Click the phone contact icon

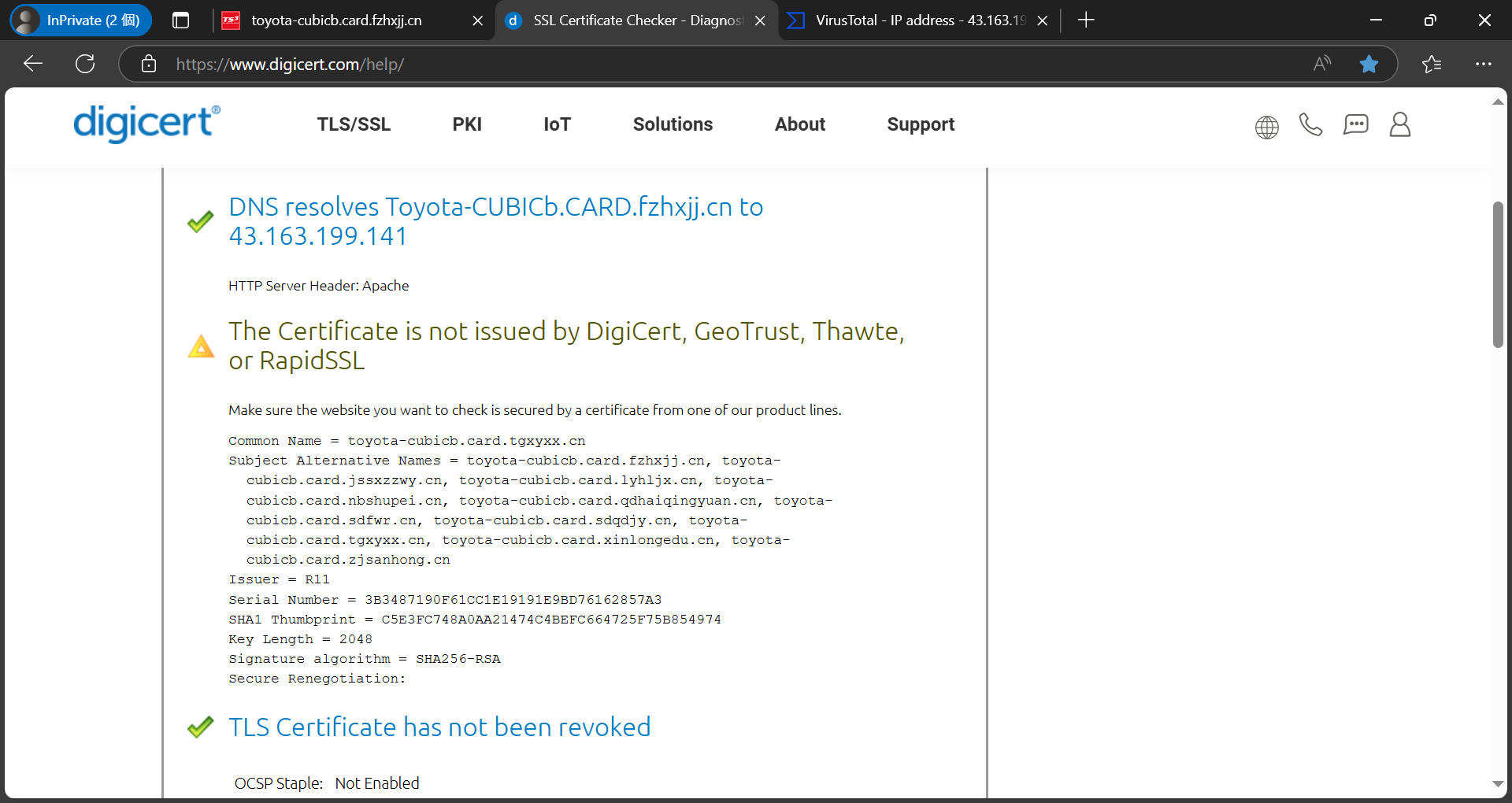(x=1310, y=124)
